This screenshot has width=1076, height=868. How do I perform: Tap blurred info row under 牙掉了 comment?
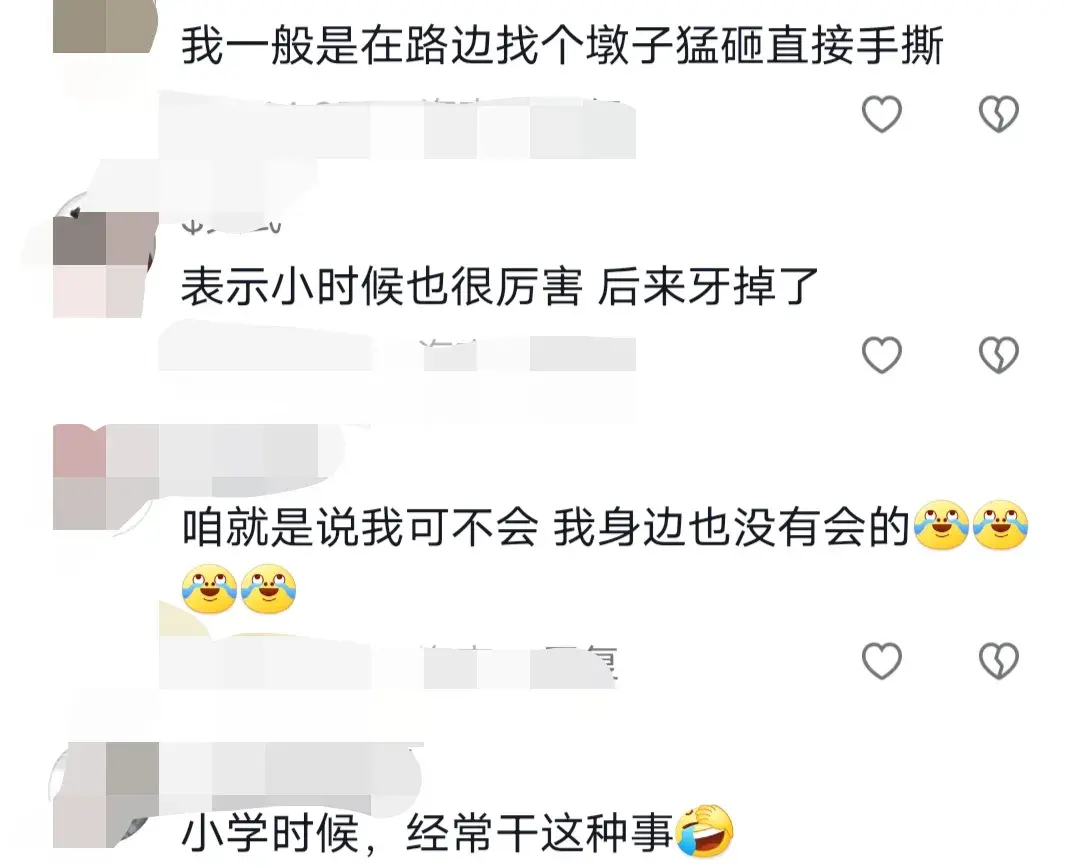397,353
